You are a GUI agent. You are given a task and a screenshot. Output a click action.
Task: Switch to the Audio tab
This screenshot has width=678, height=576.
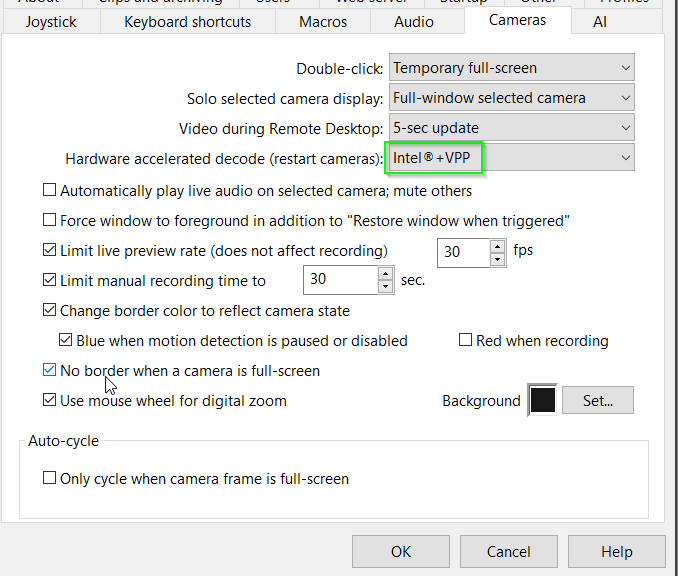coord(414,22)
